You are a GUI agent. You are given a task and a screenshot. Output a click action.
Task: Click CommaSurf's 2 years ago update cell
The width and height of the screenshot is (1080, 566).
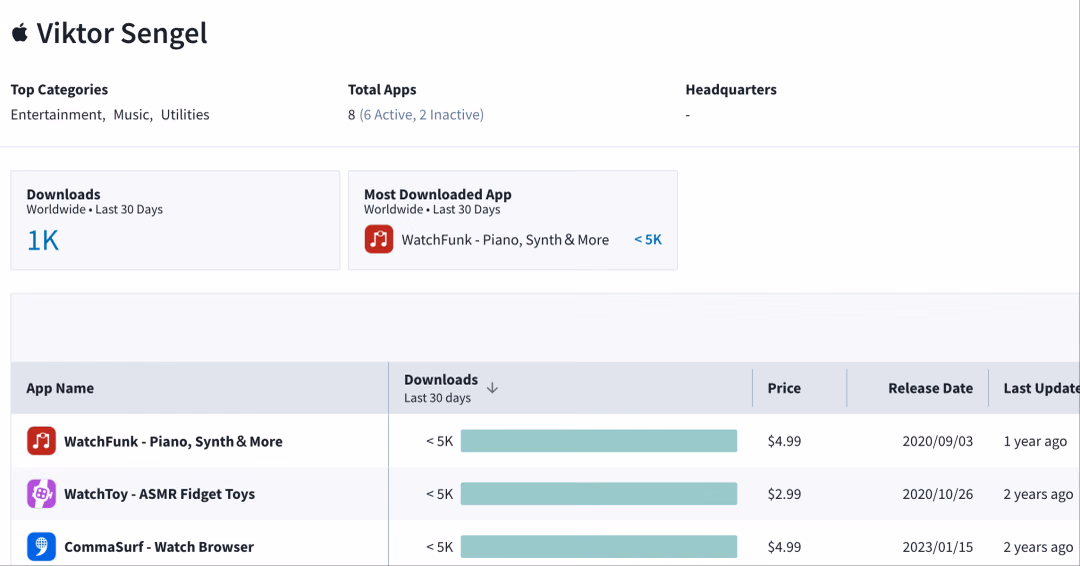click(1038, 547)
